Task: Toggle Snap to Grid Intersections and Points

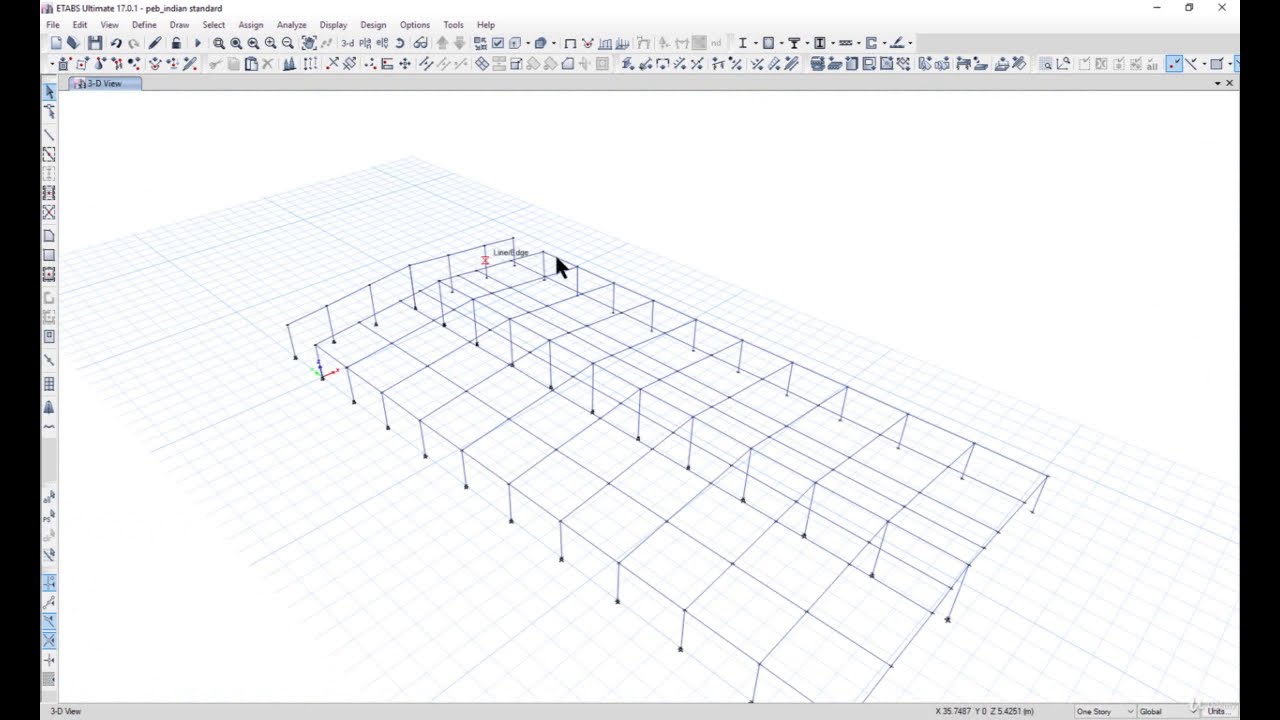Action: pos(49,582)
